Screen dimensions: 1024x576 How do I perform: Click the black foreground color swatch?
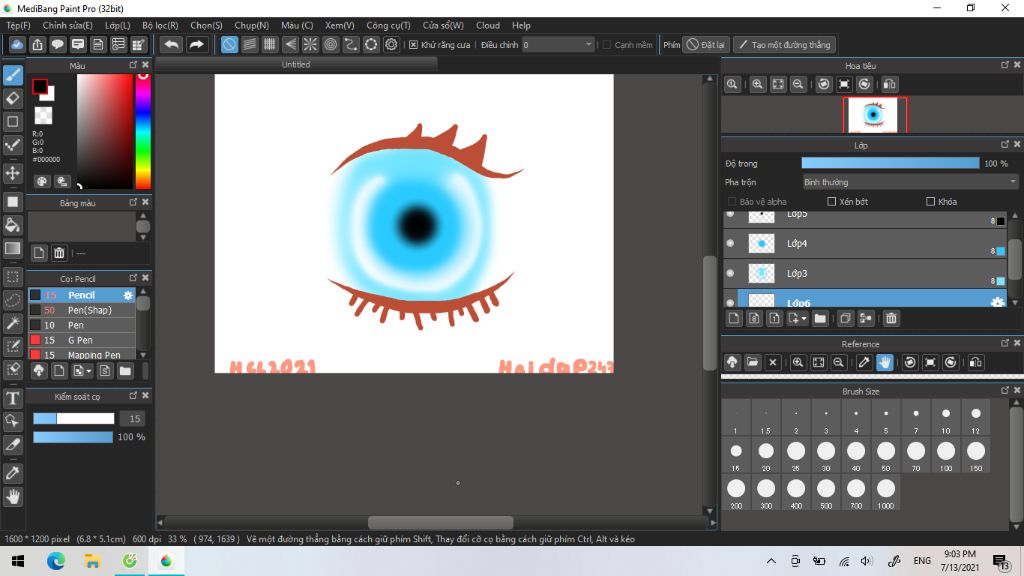(x=40, y=86)
